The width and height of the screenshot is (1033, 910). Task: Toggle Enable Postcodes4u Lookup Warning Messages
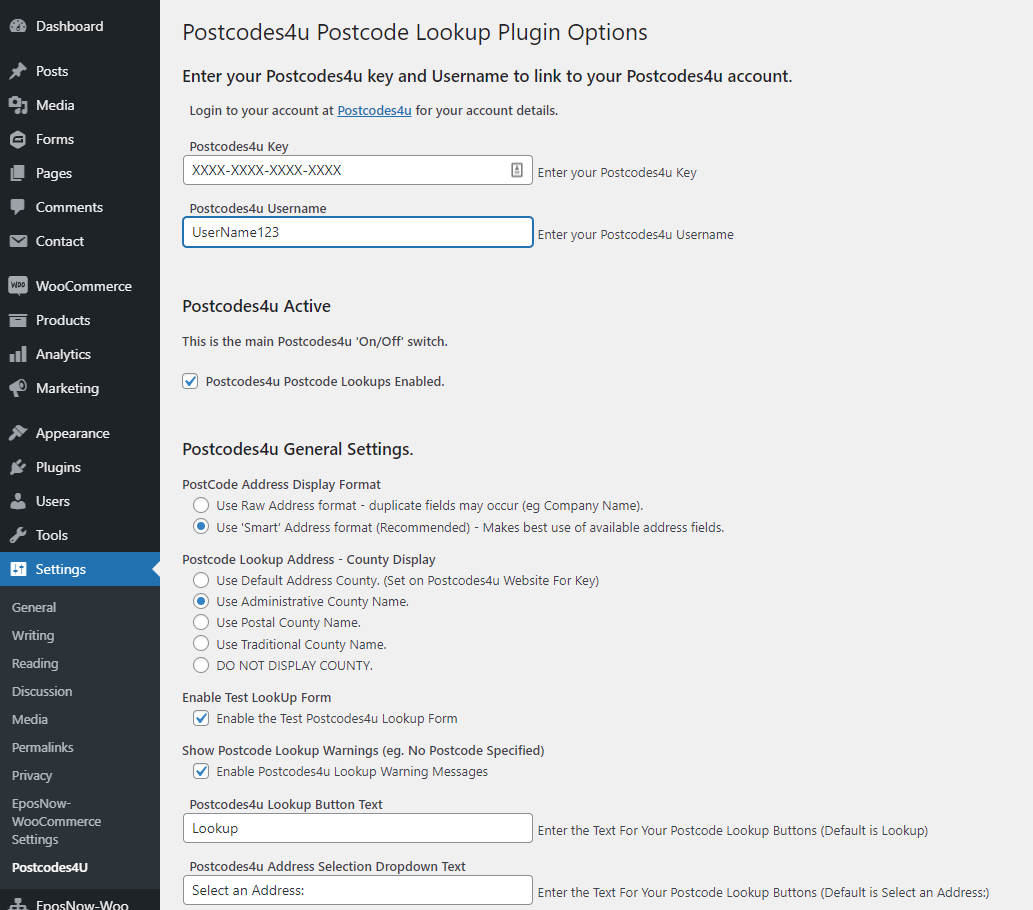[201, 771]
